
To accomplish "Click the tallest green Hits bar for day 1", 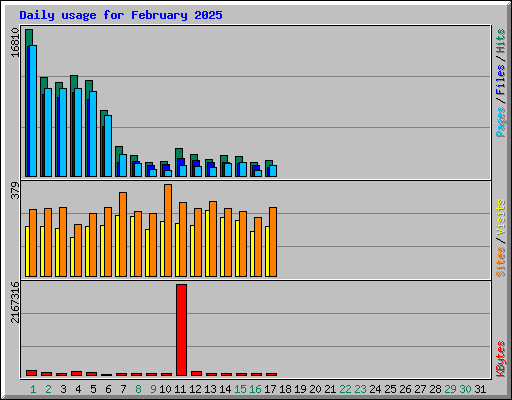I will pos(29,37).
